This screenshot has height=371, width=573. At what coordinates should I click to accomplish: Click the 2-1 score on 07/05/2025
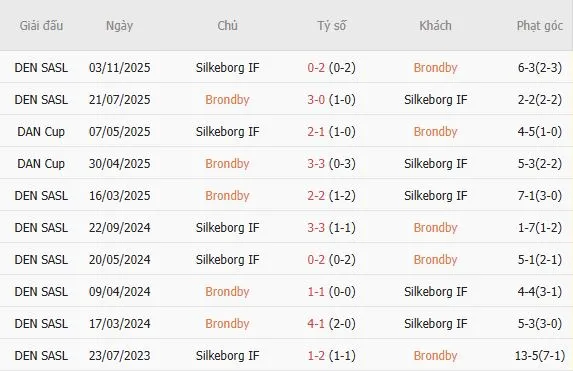click(x=316, y=132)
